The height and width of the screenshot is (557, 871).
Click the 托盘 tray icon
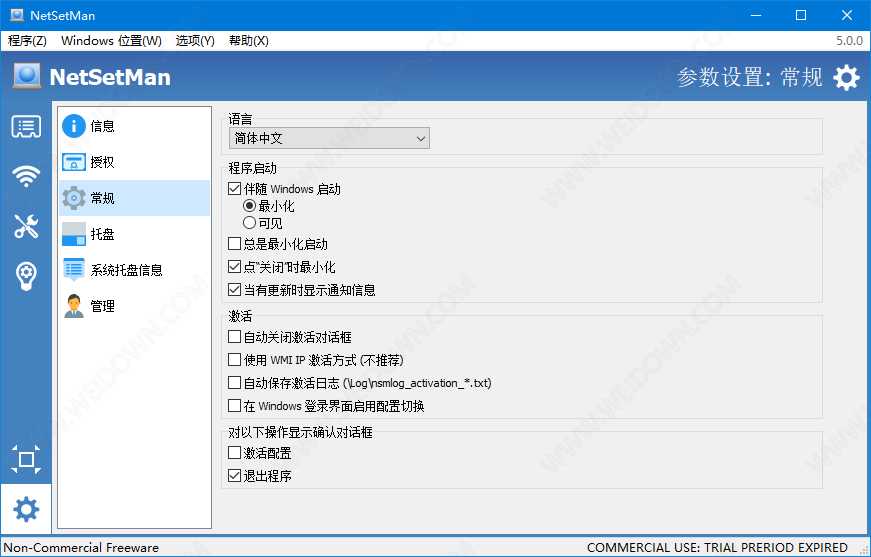tap(73, 234)
